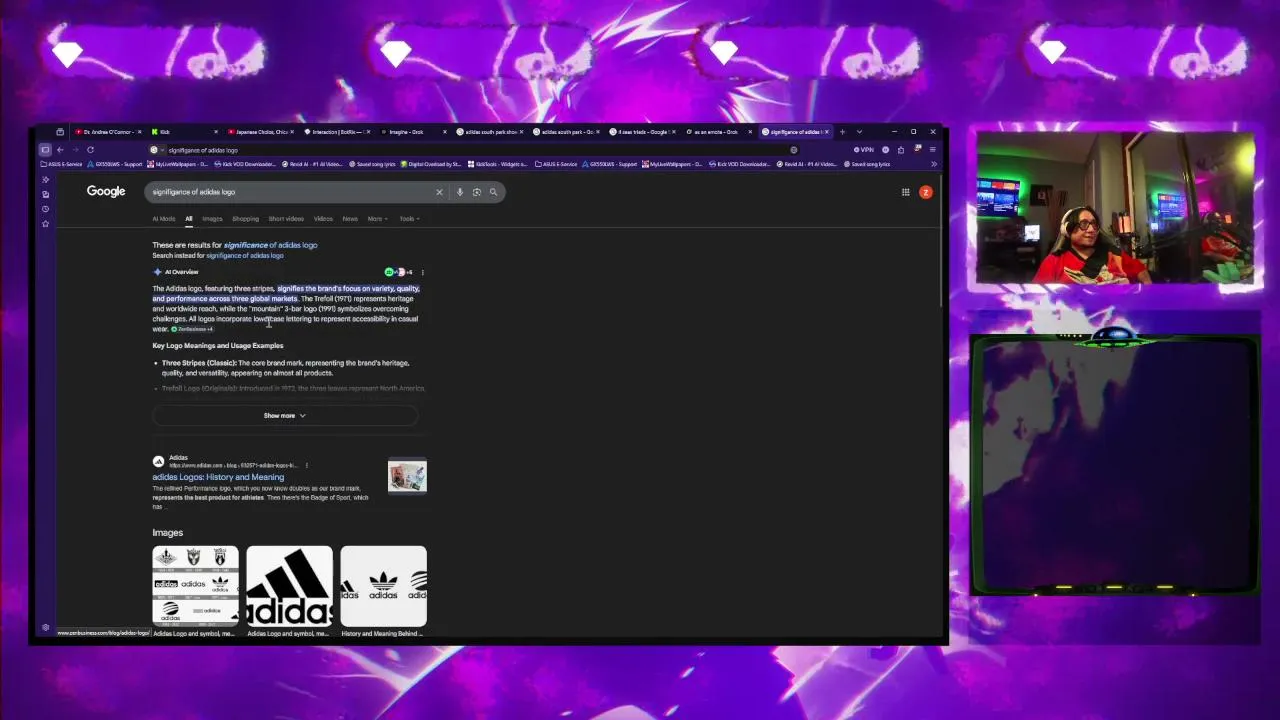Screen dimensions: 1280x720
Task: Open the Google account avatar
Action: tap(926, 192)
